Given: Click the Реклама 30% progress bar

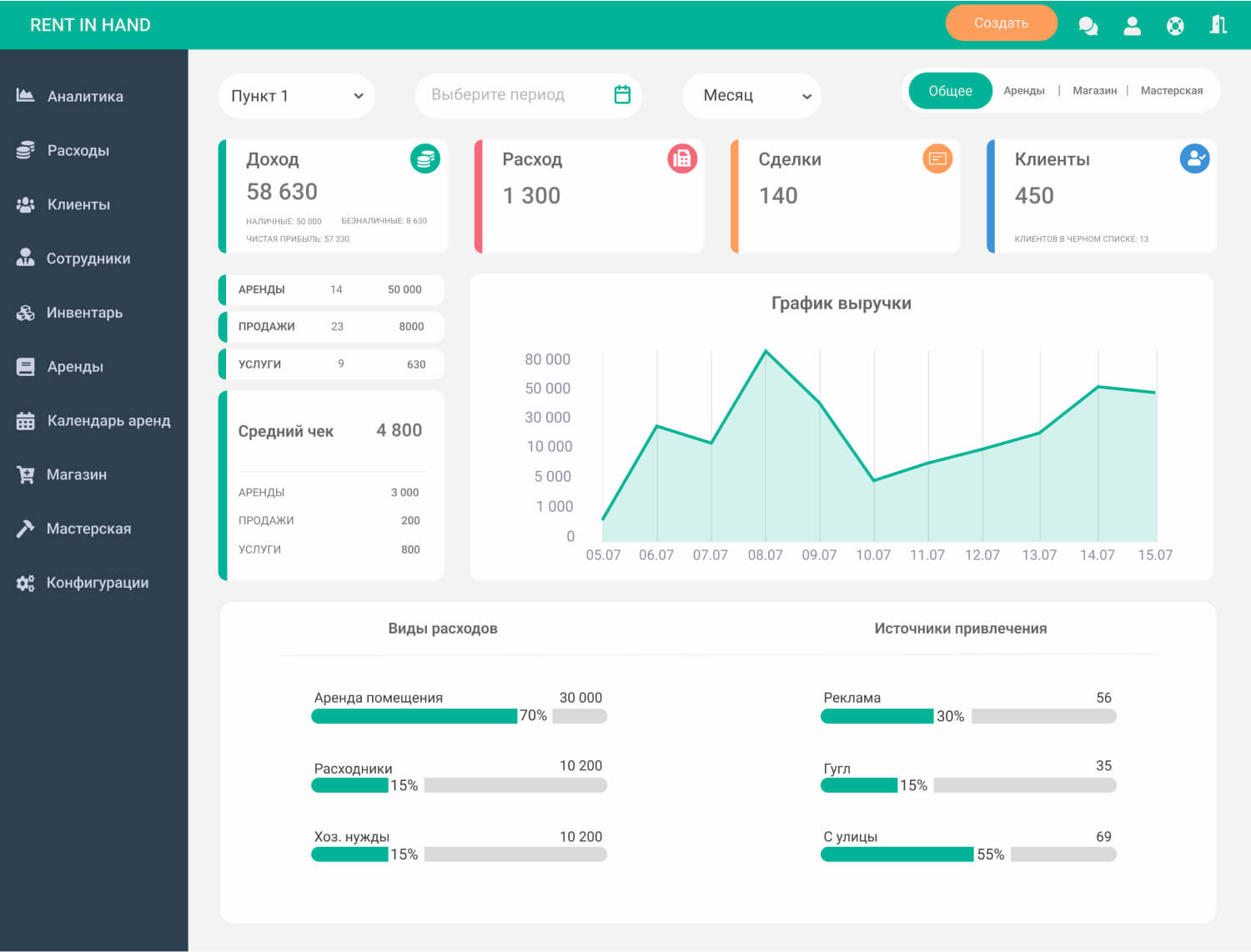Looking at the screenshot, I should coord(968,716).
